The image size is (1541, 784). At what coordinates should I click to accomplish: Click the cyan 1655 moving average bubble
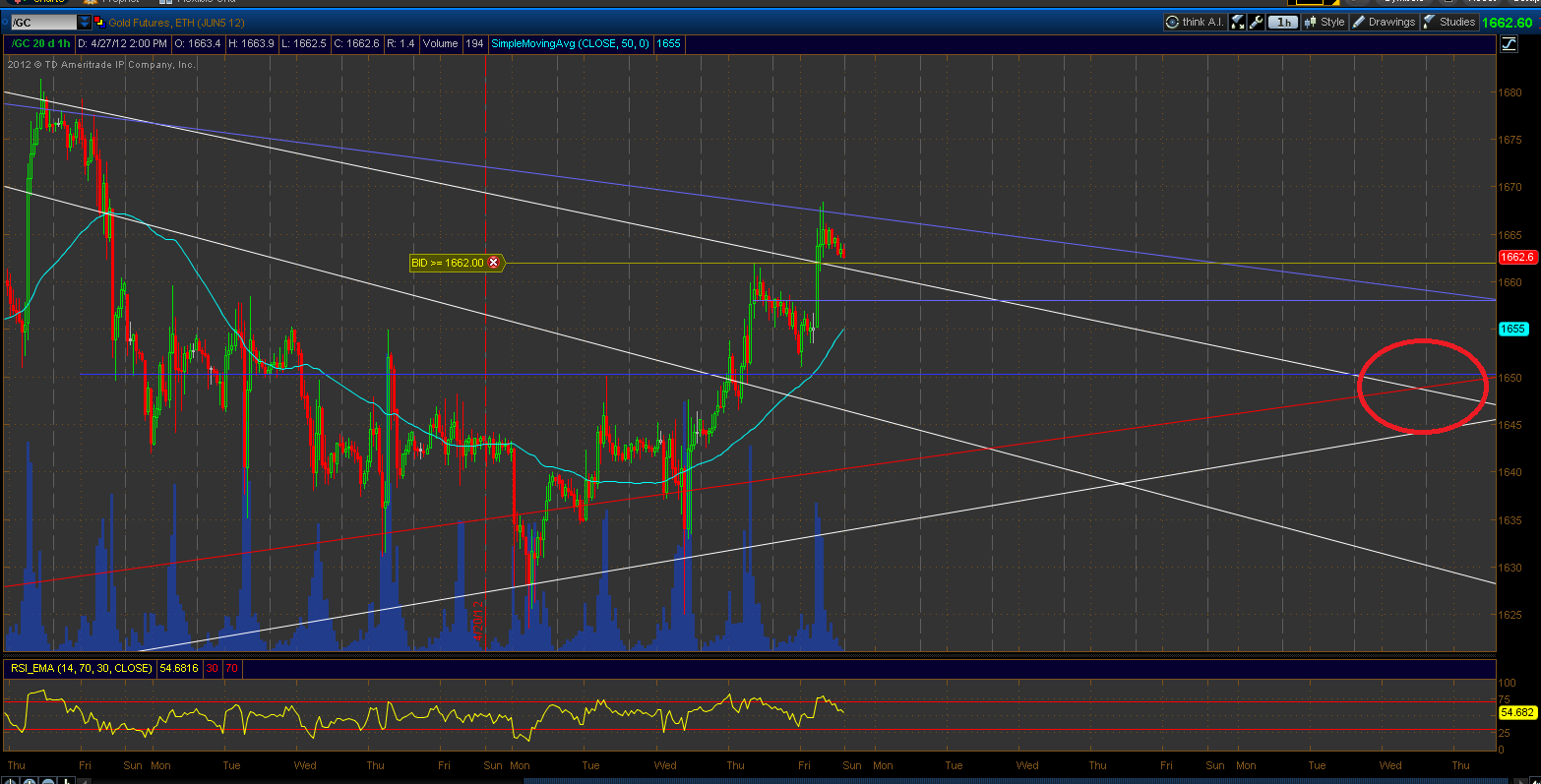coord(1512,329)
